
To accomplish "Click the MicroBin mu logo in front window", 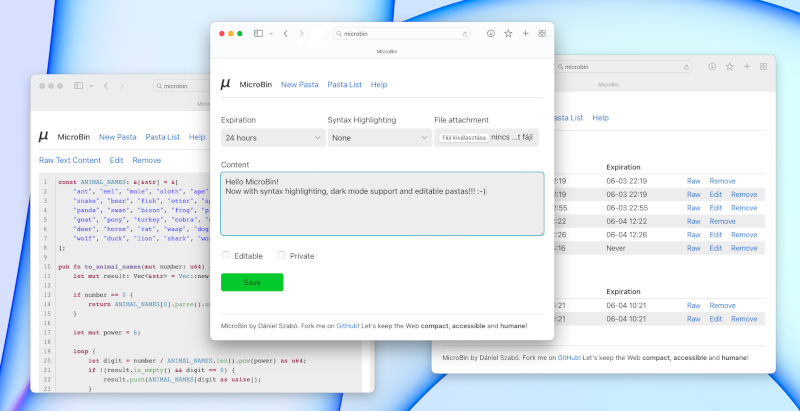I will click(225, 84).
